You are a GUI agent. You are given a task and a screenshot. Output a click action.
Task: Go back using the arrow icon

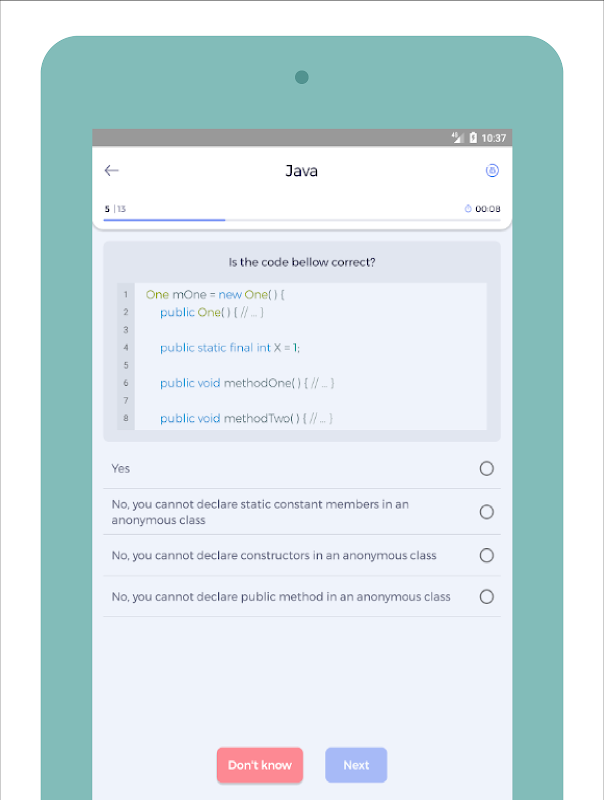pos(111,170)
